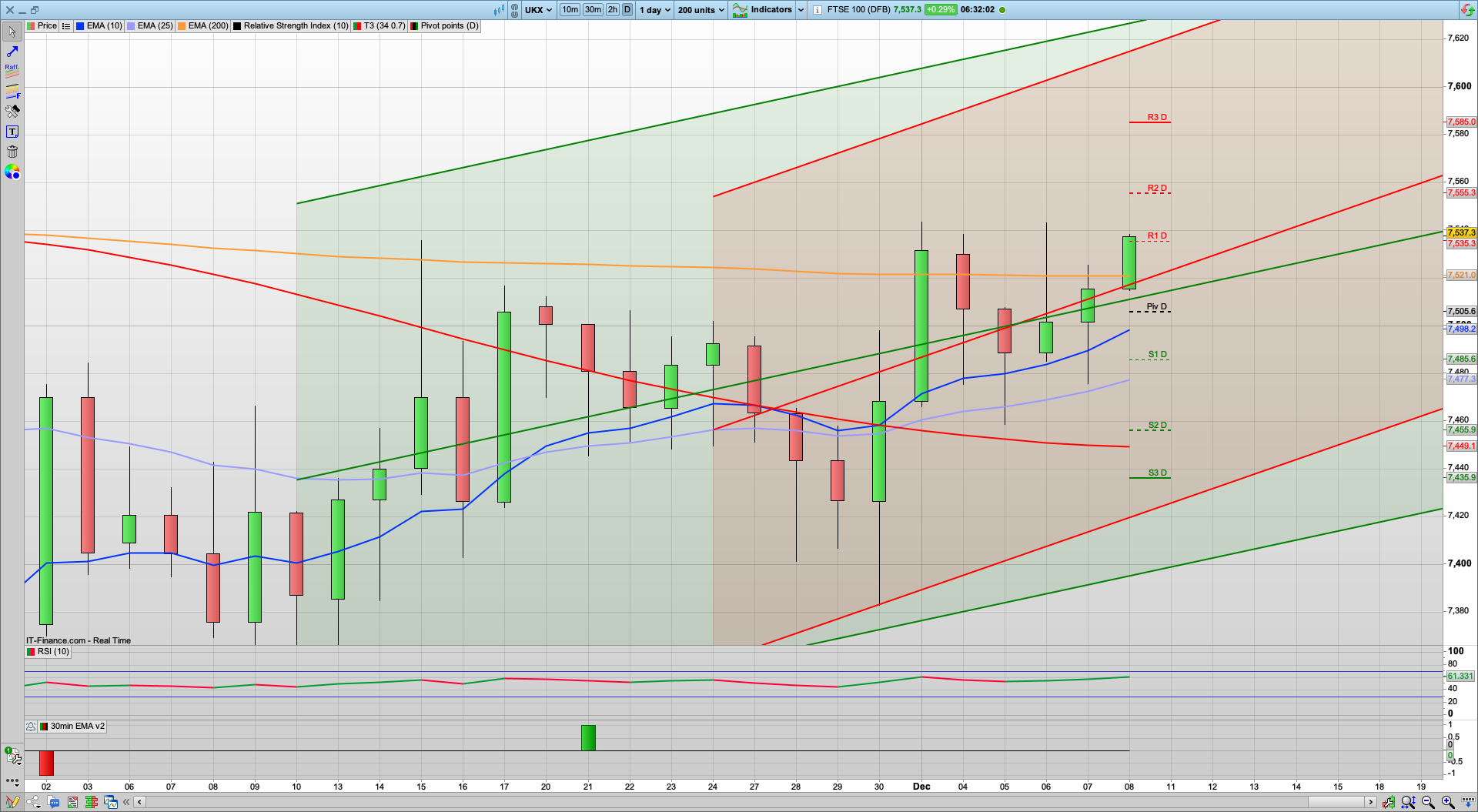Select the 30m timeframe button
This screenshot has height=812, width=1478.
(593, 10)
